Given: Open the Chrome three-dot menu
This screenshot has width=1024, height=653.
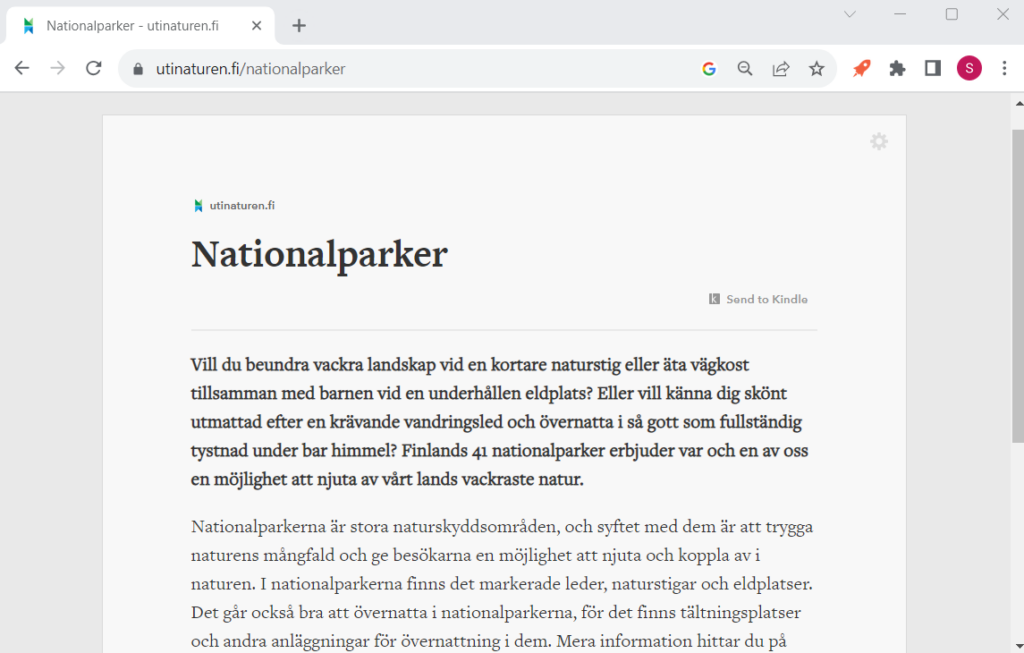Looking at the screenshot, I should tap(1004, 68).
